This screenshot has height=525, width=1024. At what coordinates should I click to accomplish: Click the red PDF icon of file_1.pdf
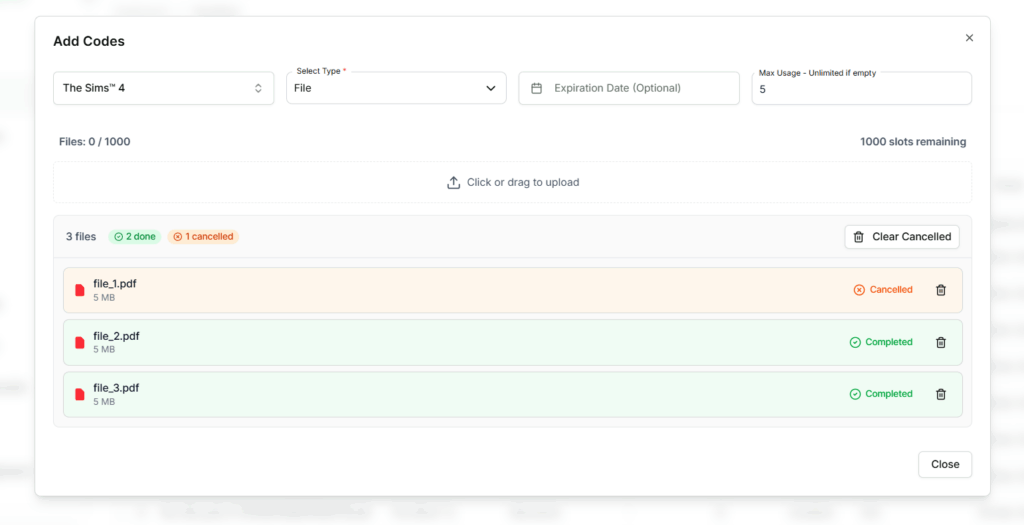point(80,290)
